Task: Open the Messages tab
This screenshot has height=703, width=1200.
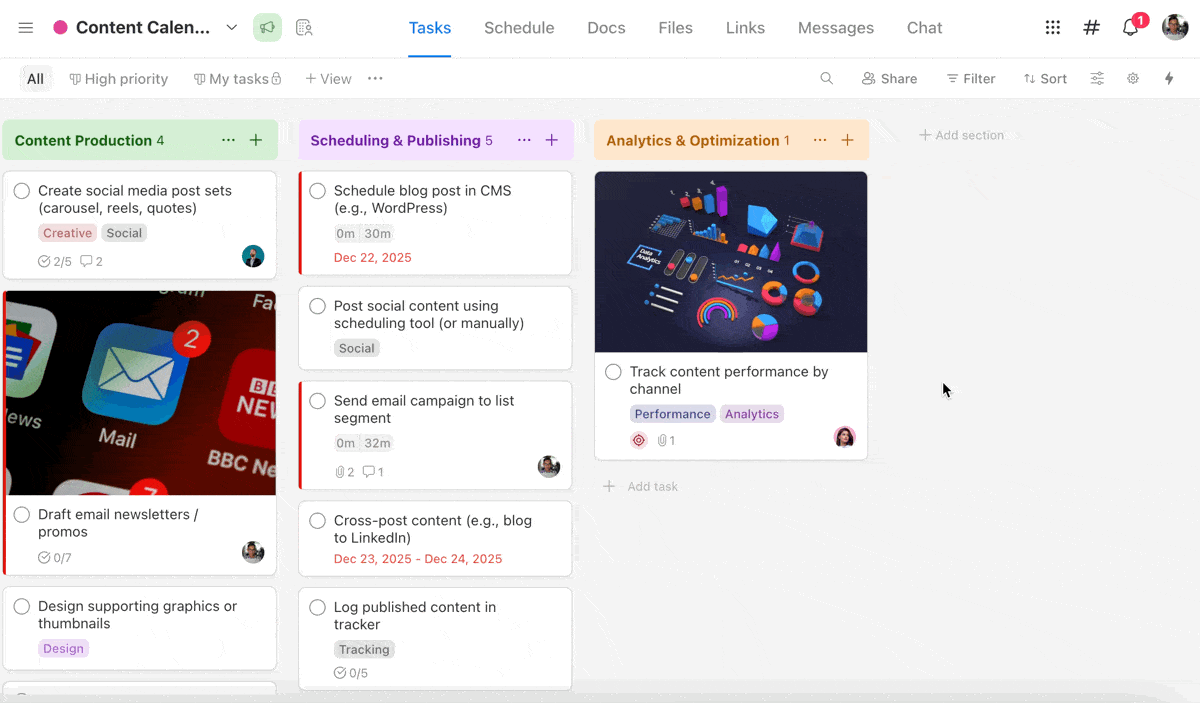Action: pyautogui.click(x=836, y=28)
